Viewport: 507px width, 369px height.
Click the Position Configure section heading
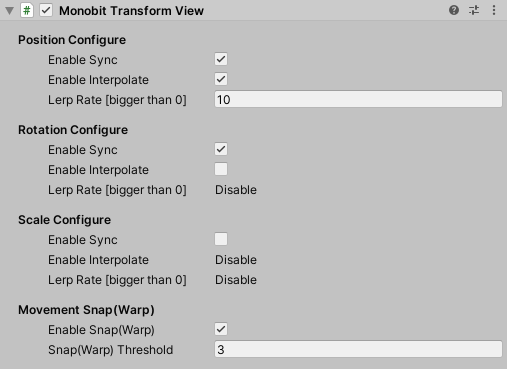72,40
